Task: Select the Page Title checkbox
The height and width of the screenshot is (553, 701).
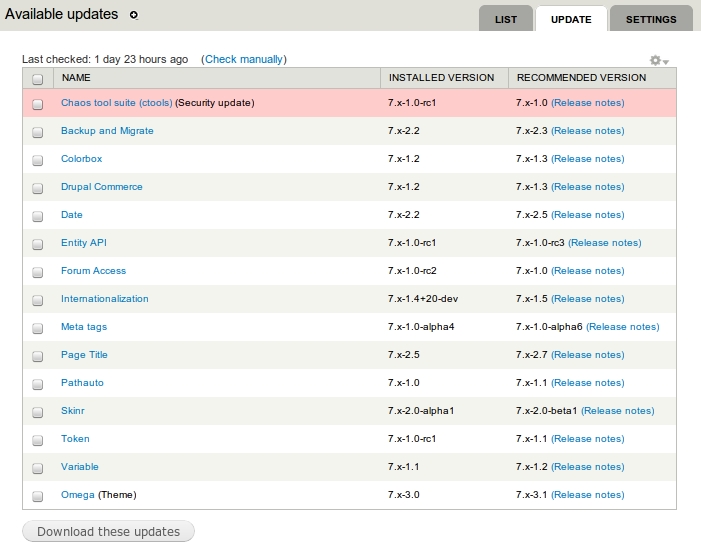Action: tap(38, 356)
